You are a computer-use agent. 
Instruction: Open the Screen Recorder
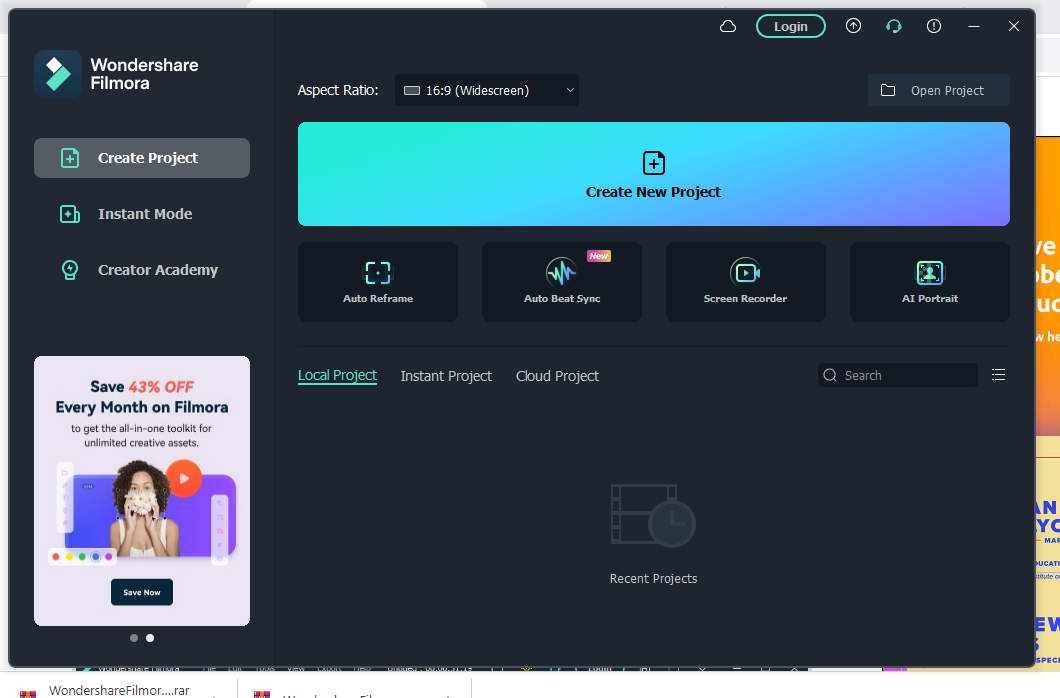coord(745,281)
